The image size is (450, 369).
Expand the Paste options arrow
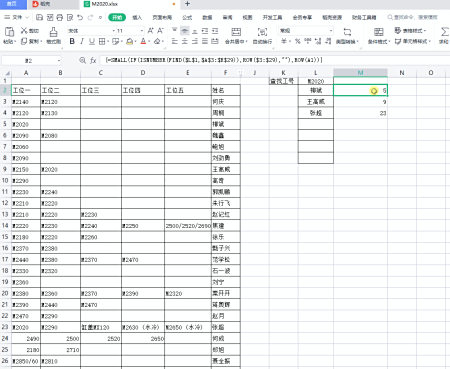15,42
